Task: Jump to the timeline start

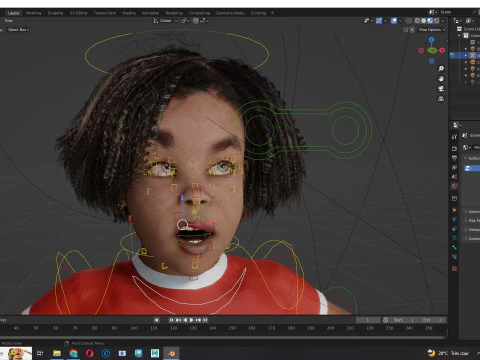Action: (x=171, y=320)
